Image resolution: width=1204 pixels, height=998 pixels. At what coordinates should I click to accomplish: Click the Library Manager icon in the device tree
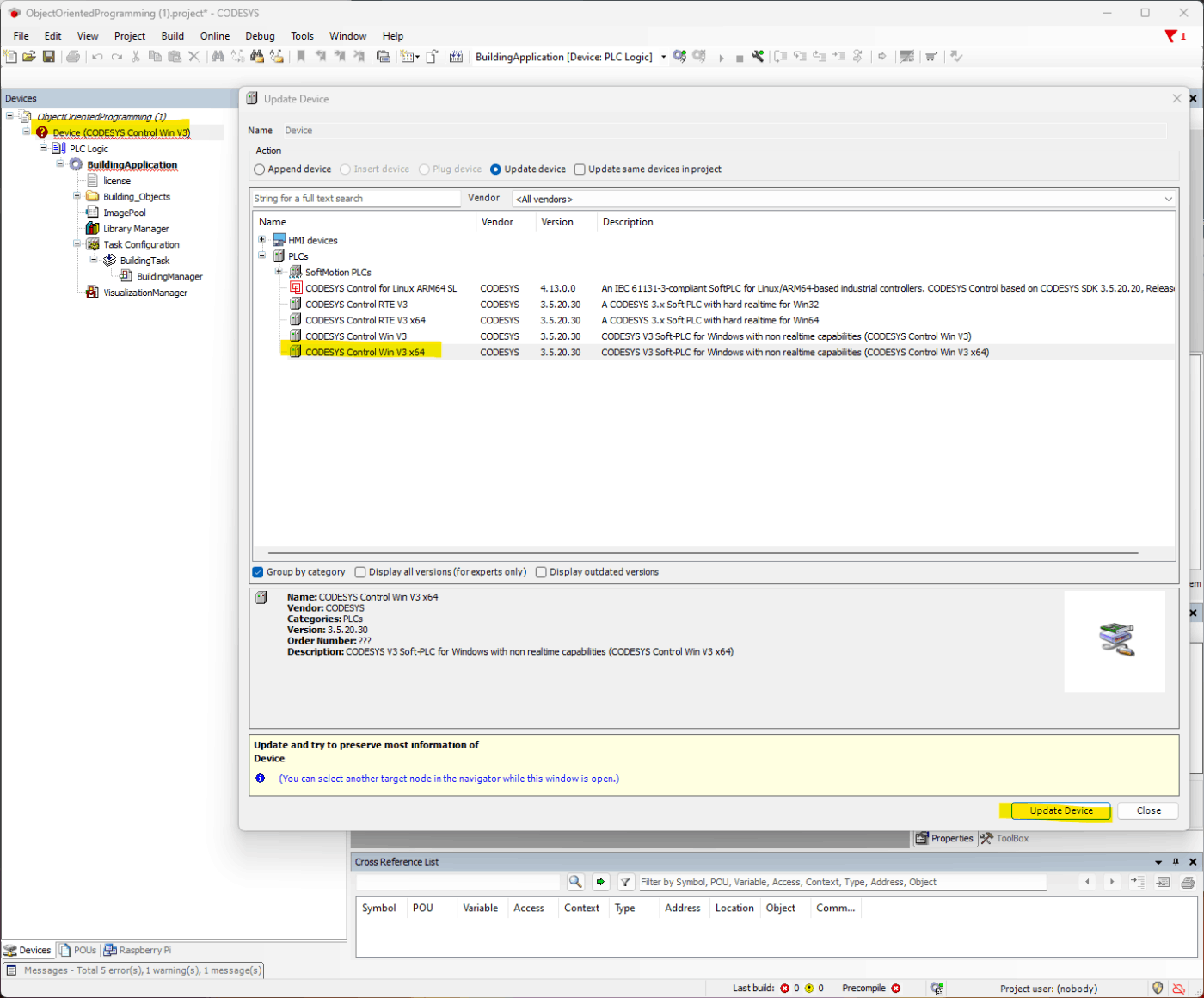pyautogui.click(x=92, y=229)
